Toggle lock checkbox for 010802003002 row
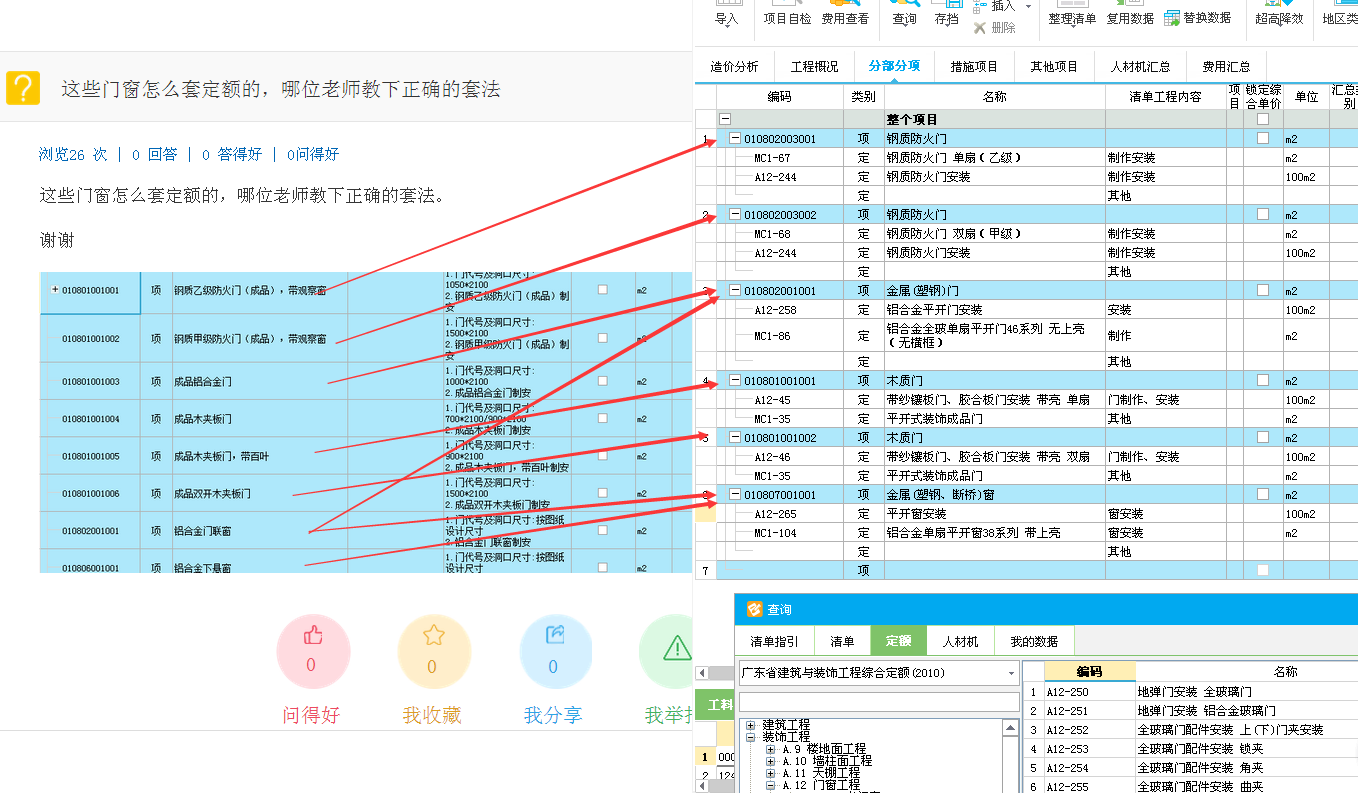Viewport: 1358px width, 793px height. point(1263,214)
